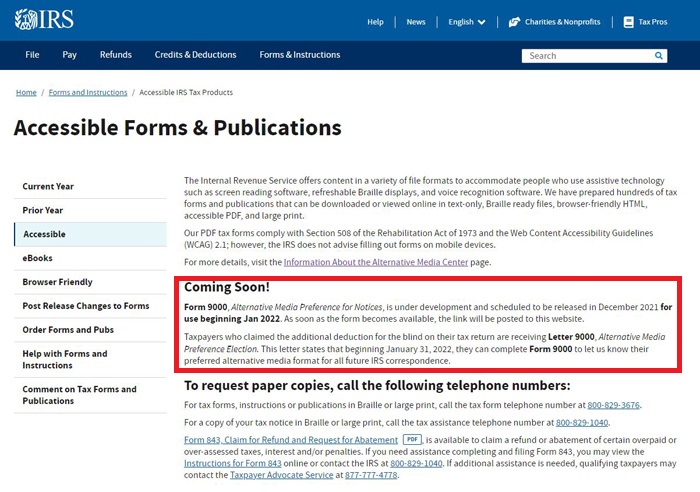Open the News link in header
The image size is (700, 492).
416,22
